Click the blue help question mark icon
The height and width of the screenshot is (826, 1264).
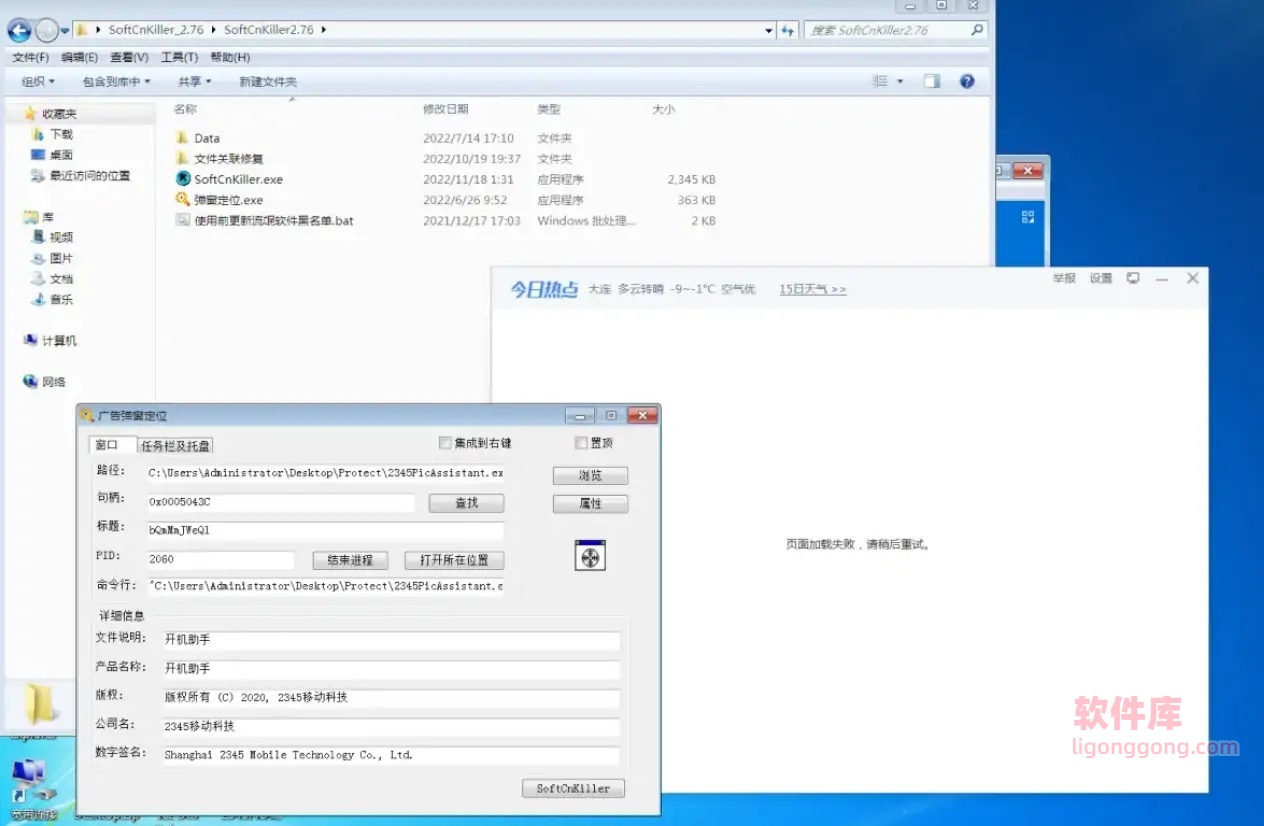tap(967, 82)
